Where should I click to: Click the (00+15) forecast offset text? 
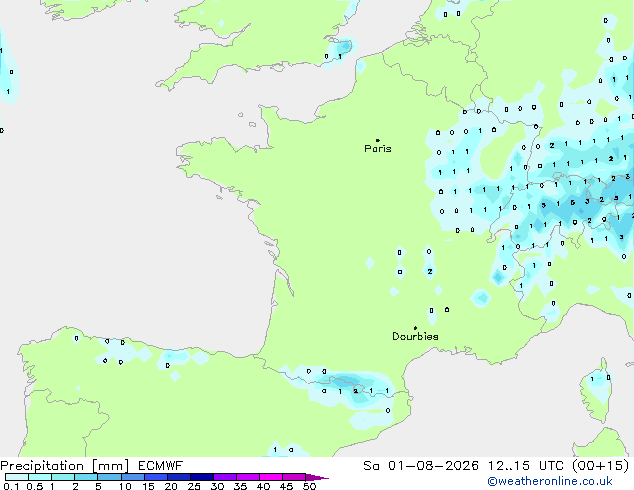click(x=601, y=466)
